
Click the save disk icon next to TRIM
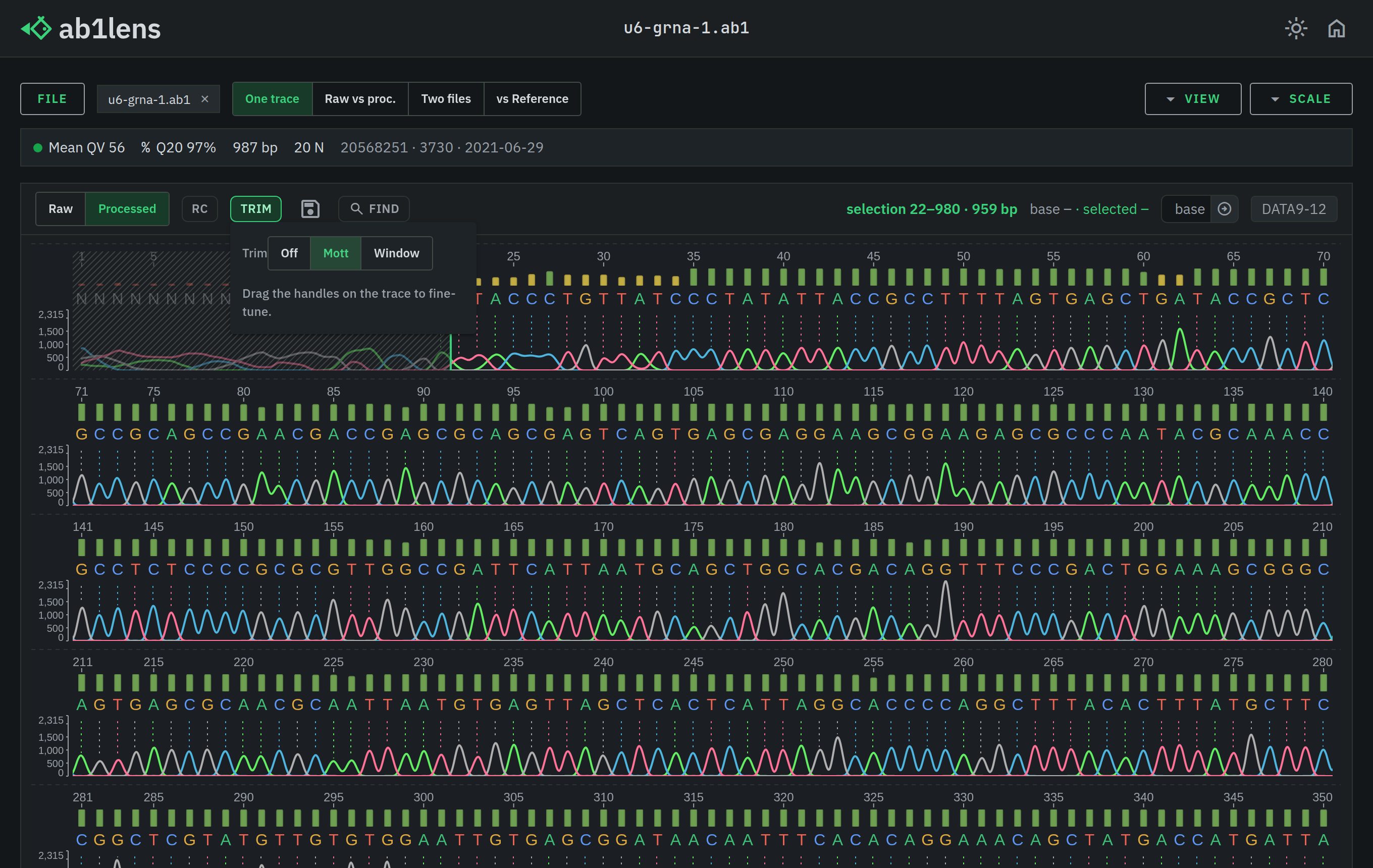pos(309,208)
